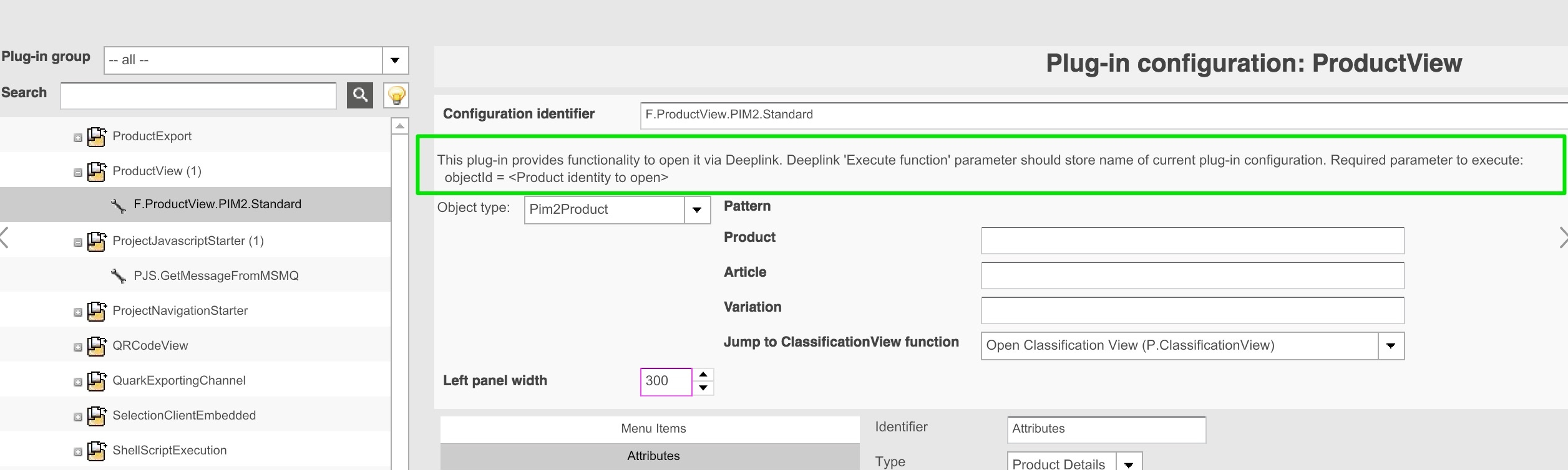Click the Left panel width field

666,381
